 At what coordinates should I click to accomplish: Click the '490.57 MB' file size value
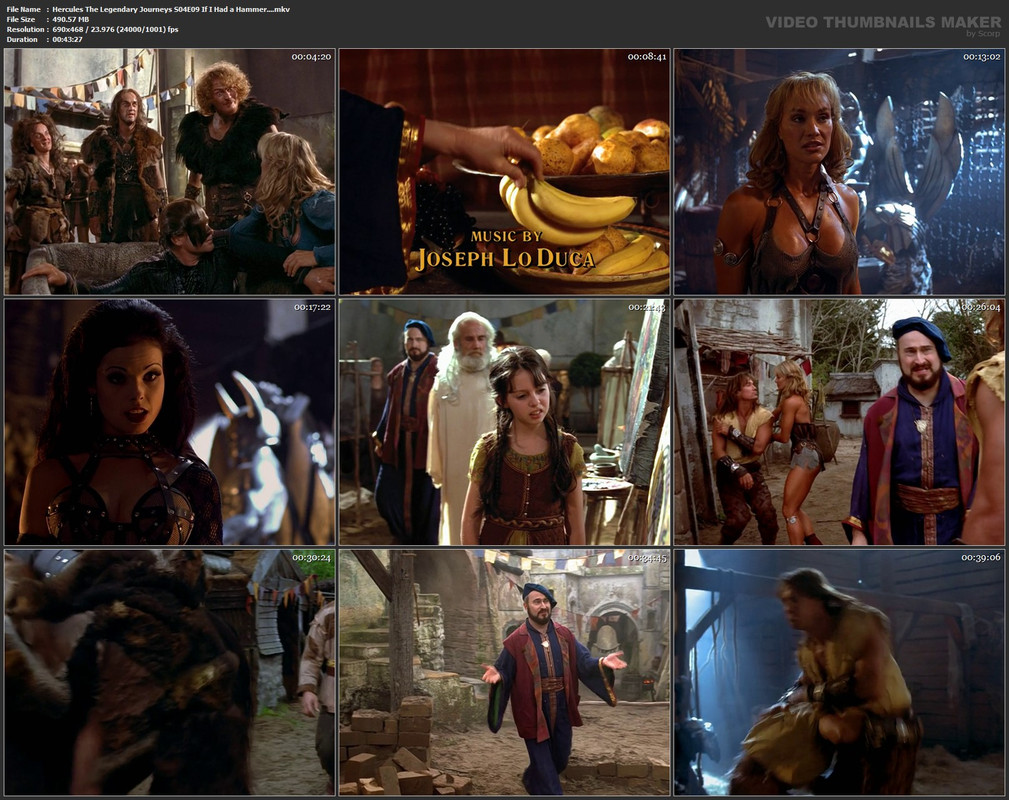pos(71,19)
